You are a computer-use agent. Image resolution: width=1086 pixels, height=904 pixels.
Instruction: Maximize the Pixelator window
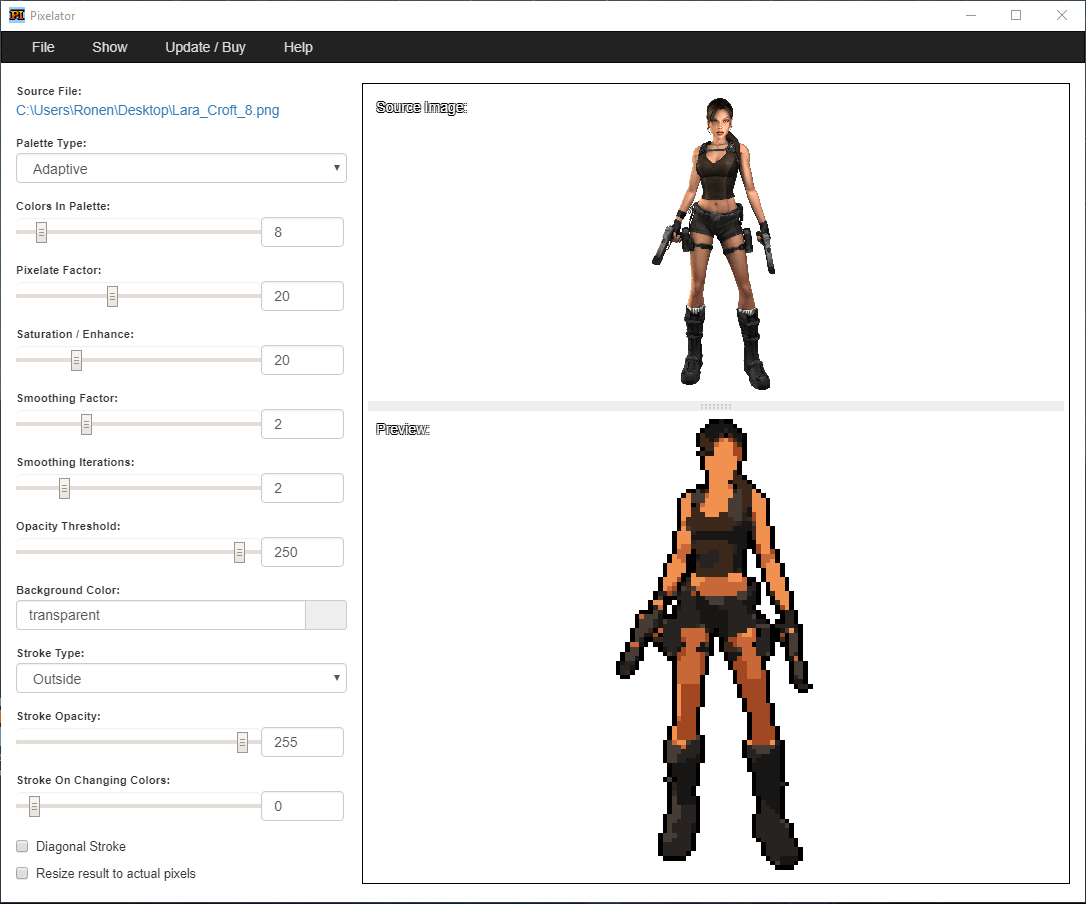tap(1016, 15)
